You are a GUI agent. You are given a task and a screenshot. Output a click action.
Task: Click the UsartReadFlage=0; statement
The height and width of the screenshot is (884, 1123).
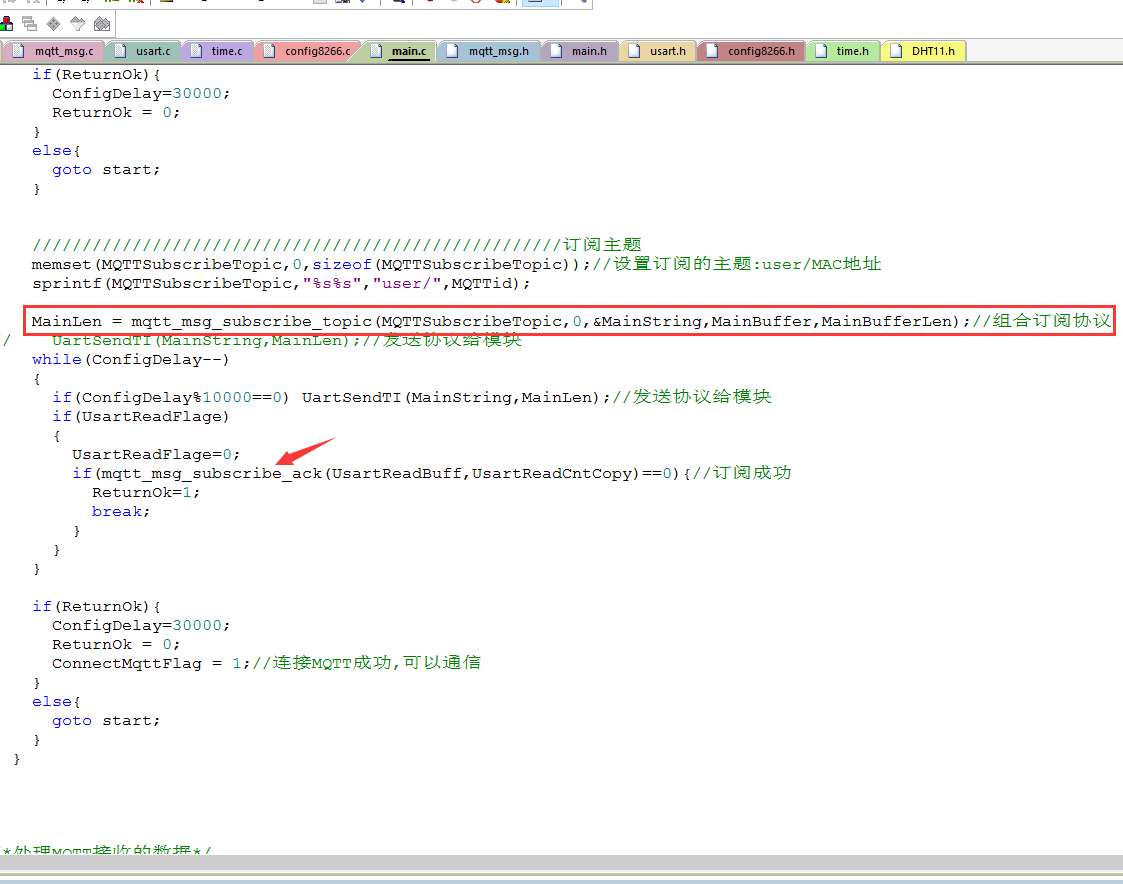(155, 455)
